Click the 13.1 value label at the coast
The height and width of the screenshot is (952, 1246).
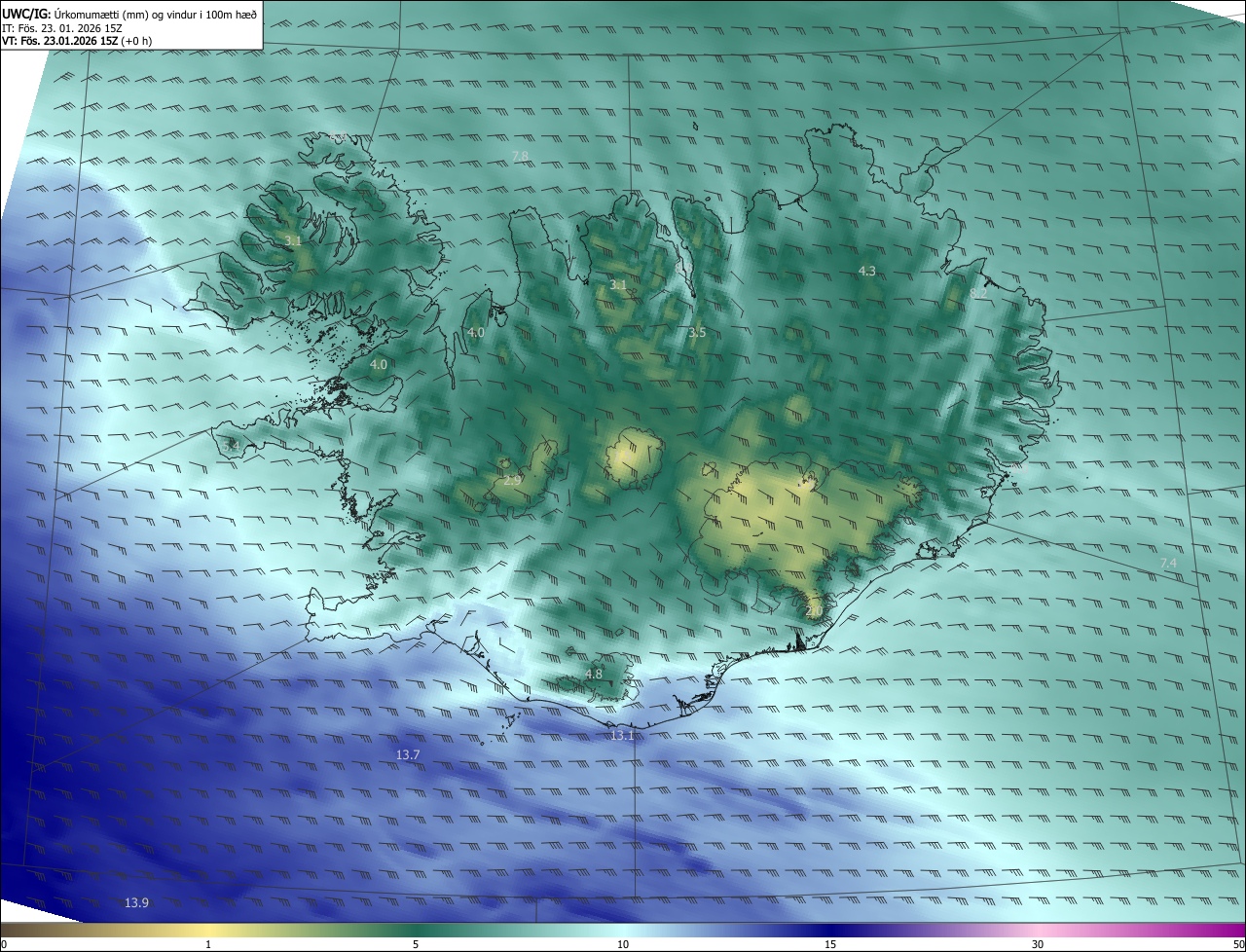click(622, 735)
